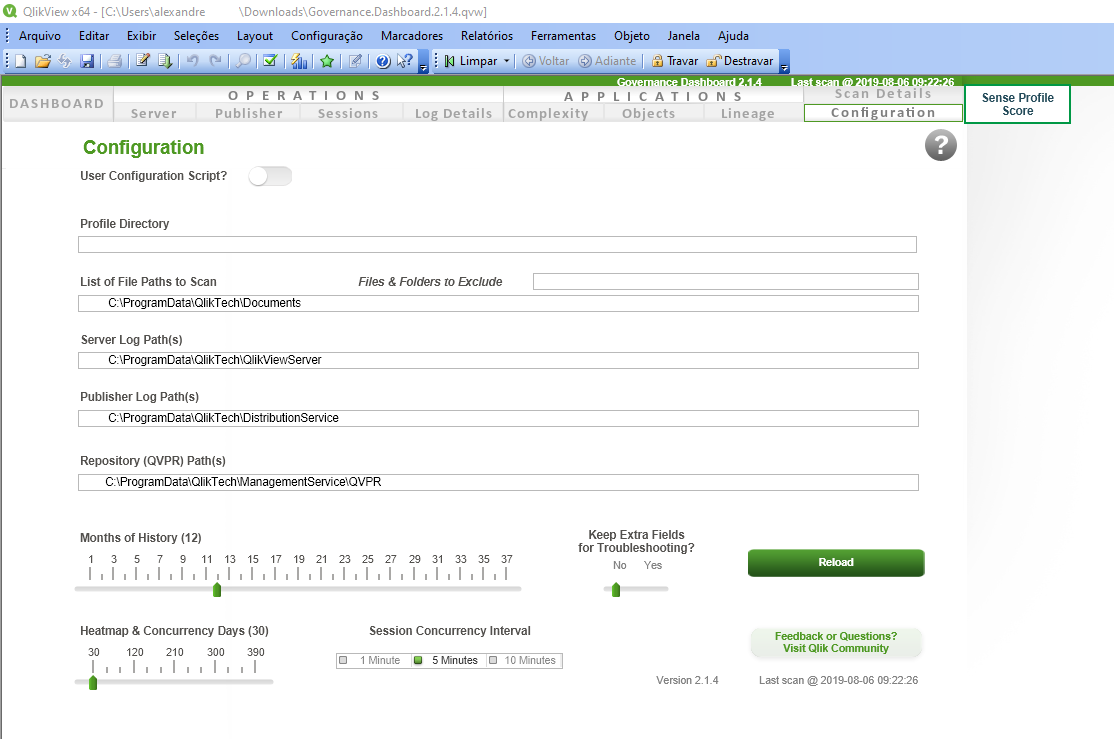The height and width of the screenshot is (739, 1114).
Task: Switch to the Complexity tab
Action: tap(548, 113)
